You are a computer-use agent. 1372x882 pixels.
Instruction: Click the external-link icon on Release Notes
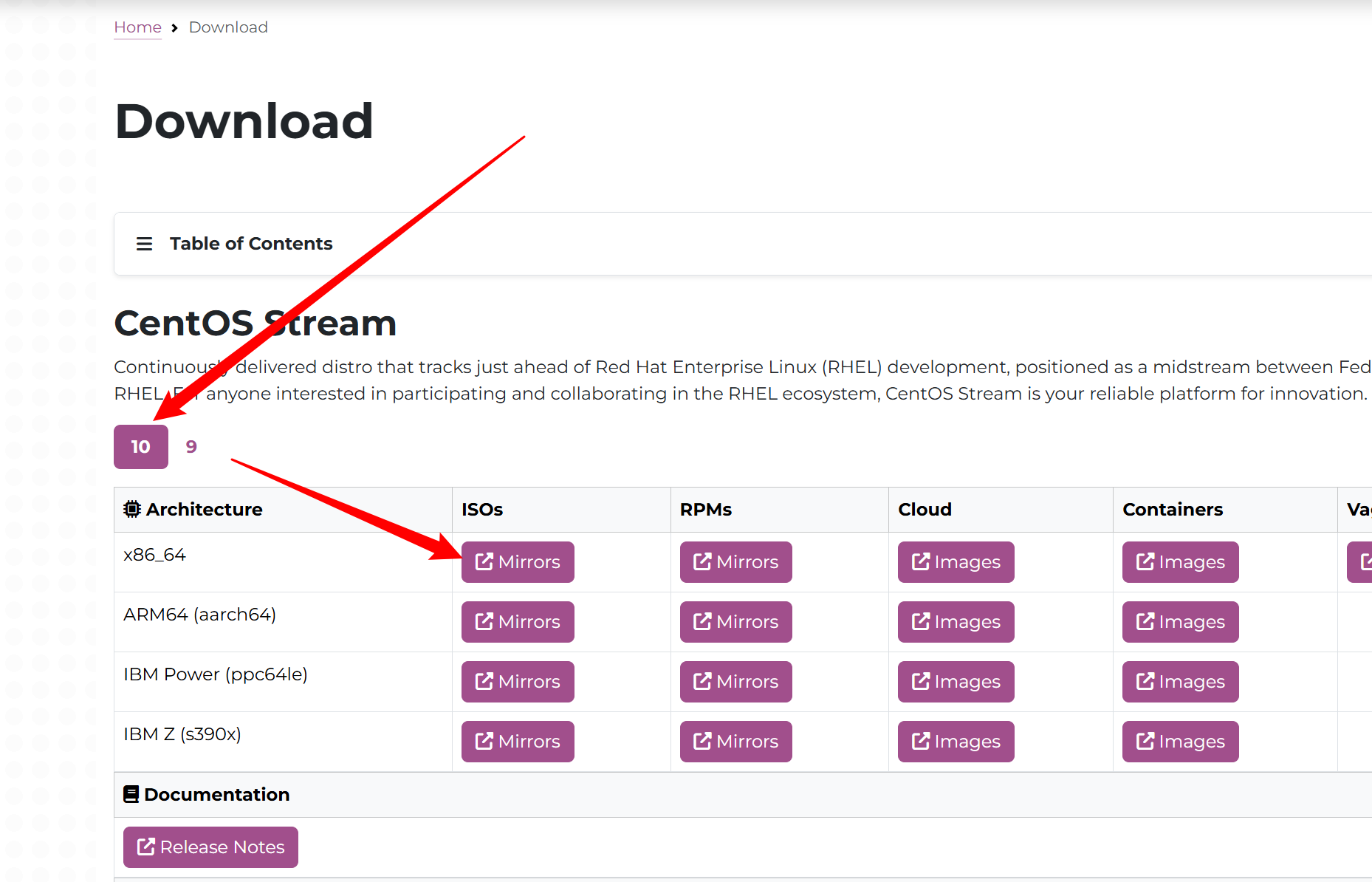pyautogui.click(x=146, y=847)
